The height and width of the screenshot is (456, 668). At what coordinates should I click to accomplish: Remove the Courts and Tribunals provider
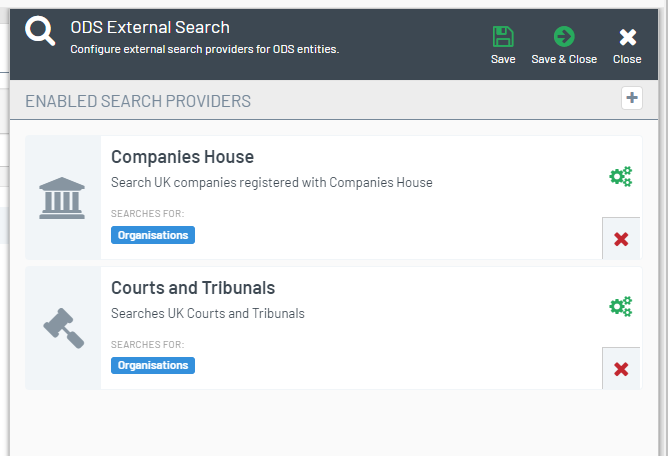621,369
